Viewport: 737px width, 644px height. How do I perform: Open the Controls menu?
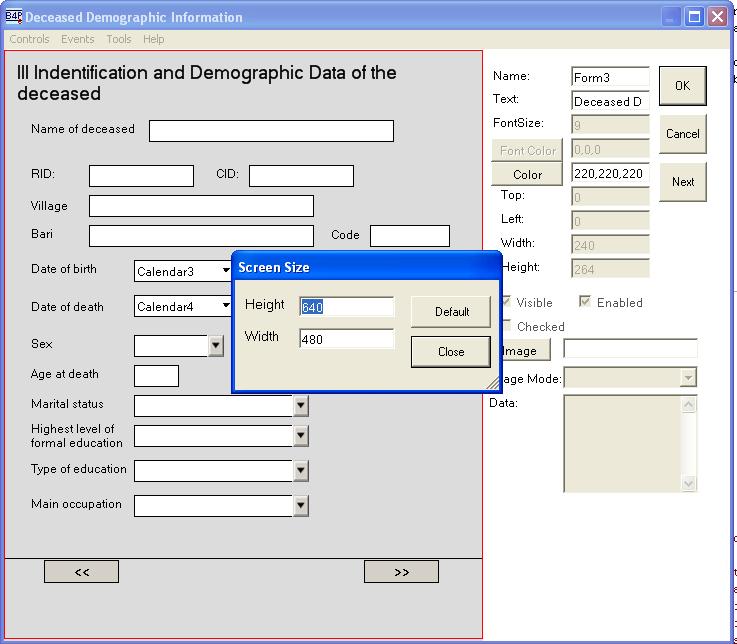(29, 39)
